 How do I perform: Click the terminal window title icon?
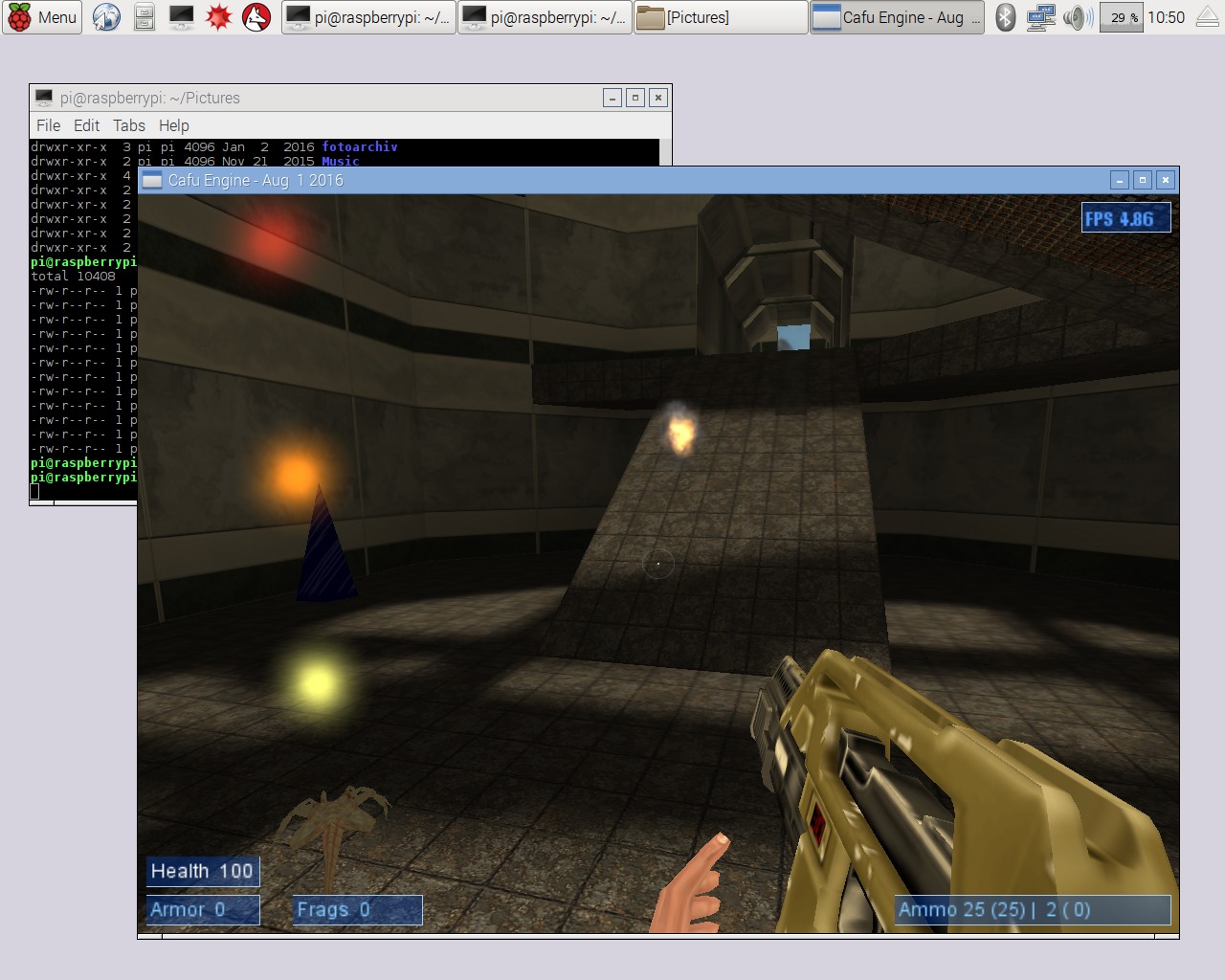pyautogui.click(x=44, y=98)
